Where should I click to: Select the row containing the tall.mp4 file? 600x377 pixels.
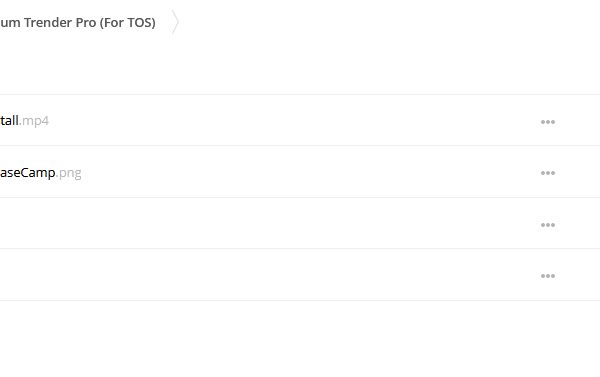300,120
